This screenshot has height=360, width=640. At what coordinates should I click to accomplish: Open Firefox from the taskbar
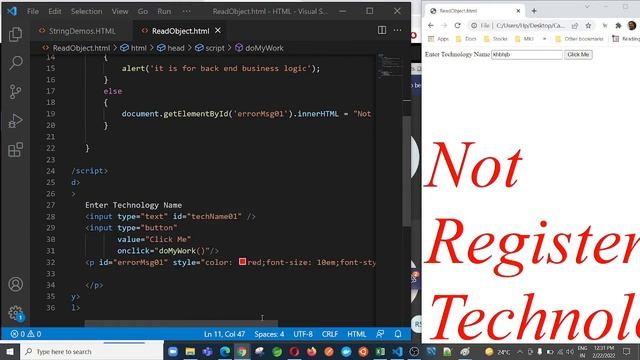[311, 351]
